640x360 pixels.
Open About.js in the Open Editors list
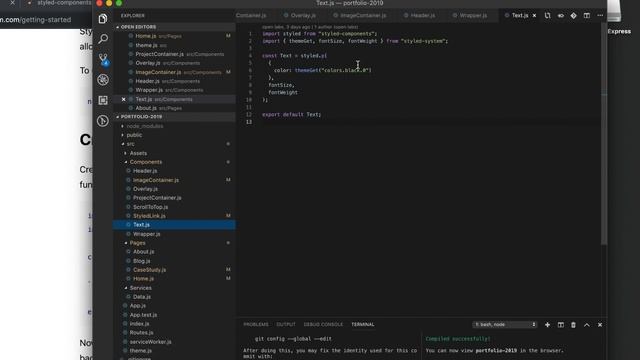(x=175, y=108)
